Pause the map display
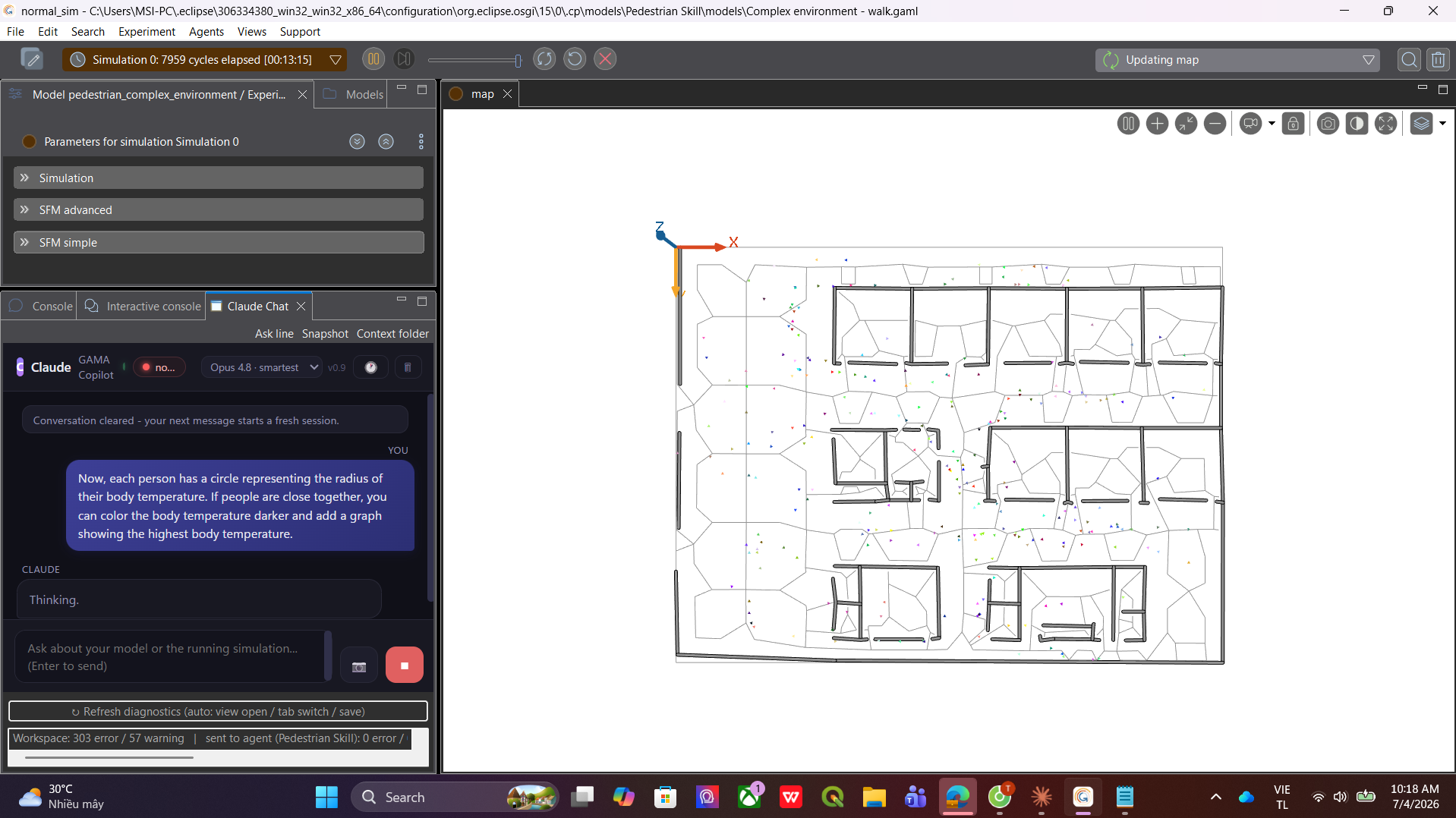Screen dimensions: 1456x818 click(x=1128, y=124)
